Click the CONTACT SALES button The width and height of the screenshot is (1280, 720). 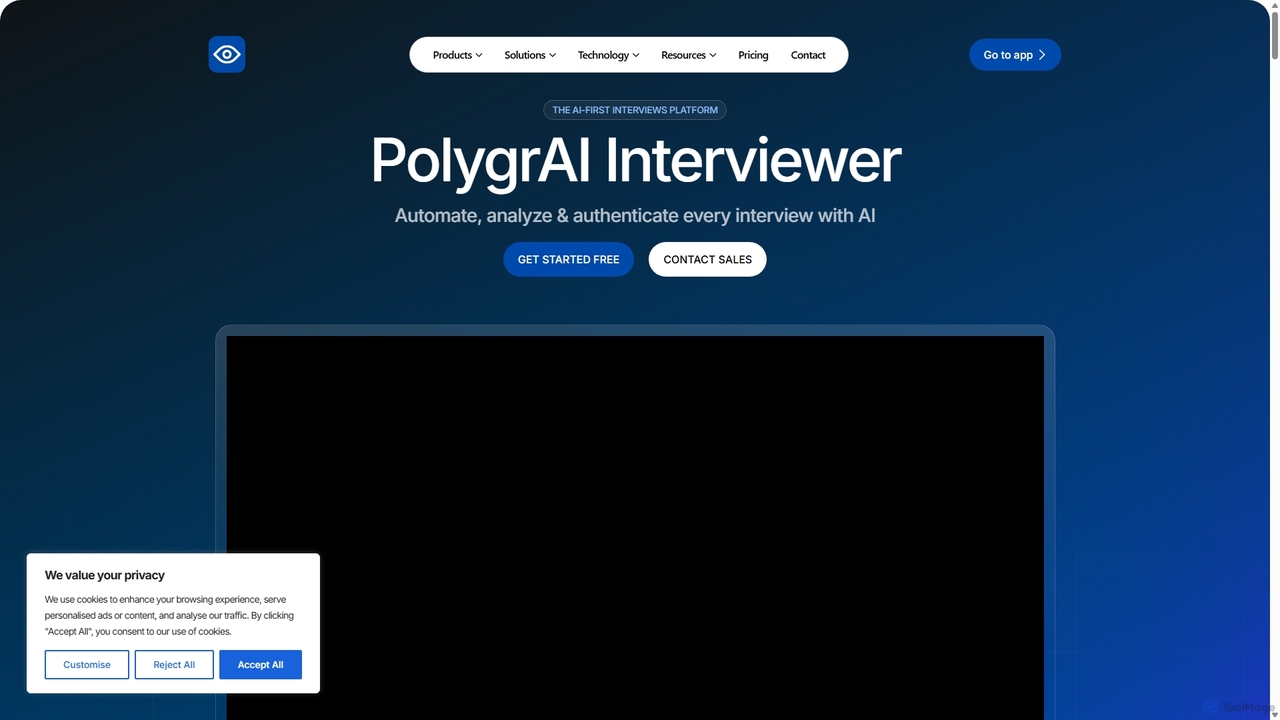click(x=707, y=259)
